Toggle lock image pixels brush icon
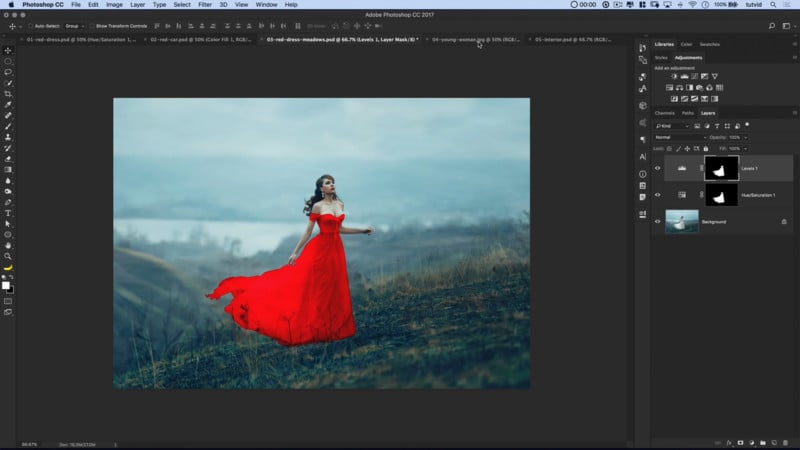The height and width of the screenshot is (450, 800). (678, 148)
